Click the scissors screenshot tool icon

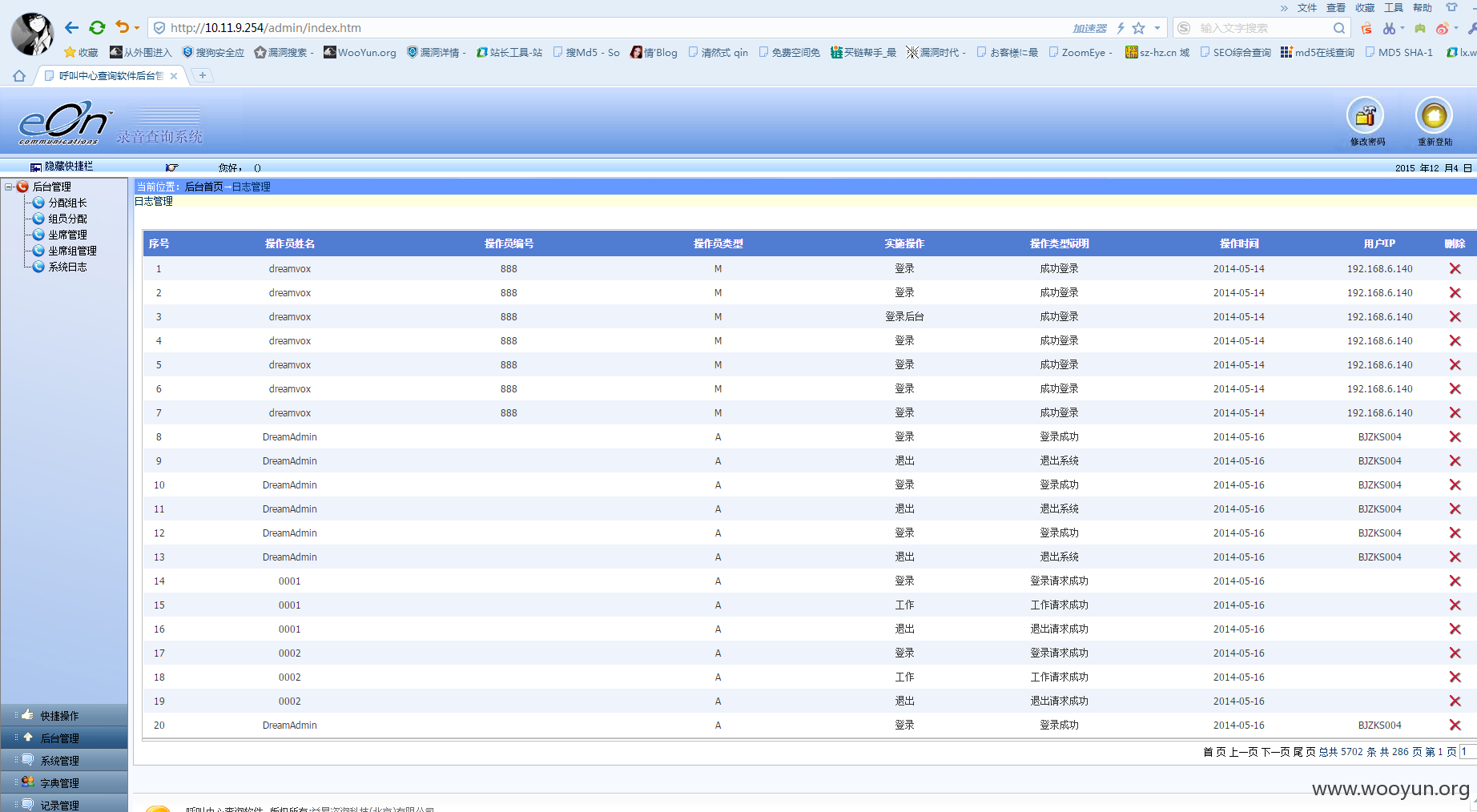point(1389,28)
